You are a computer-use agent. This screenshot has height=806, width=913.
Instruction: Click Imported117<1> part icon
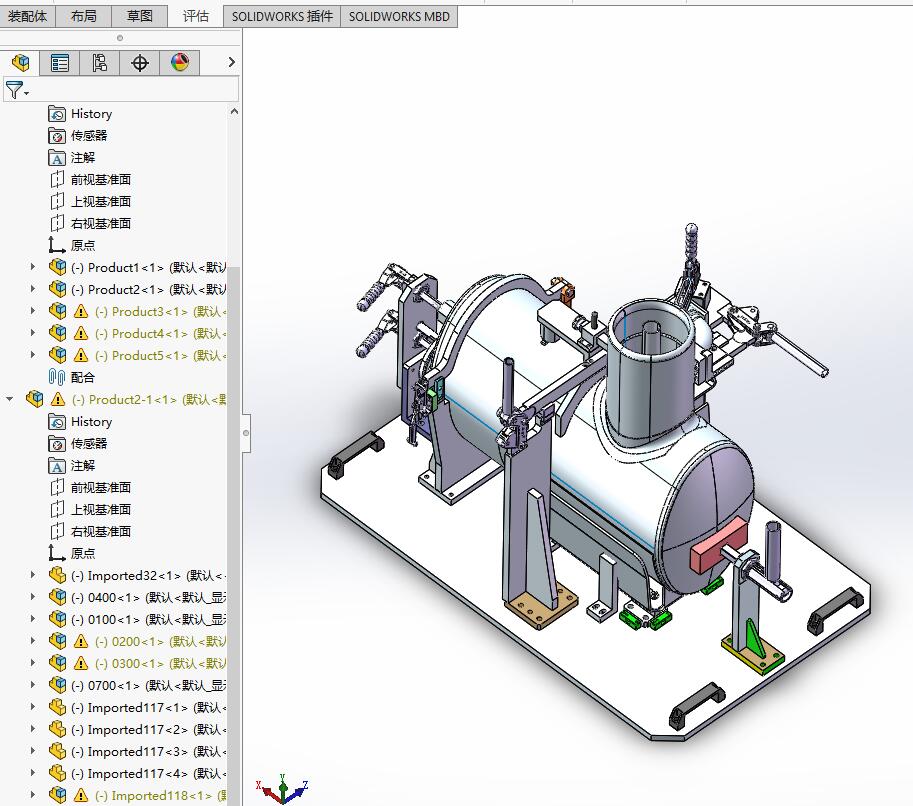[x=57, y=708]
